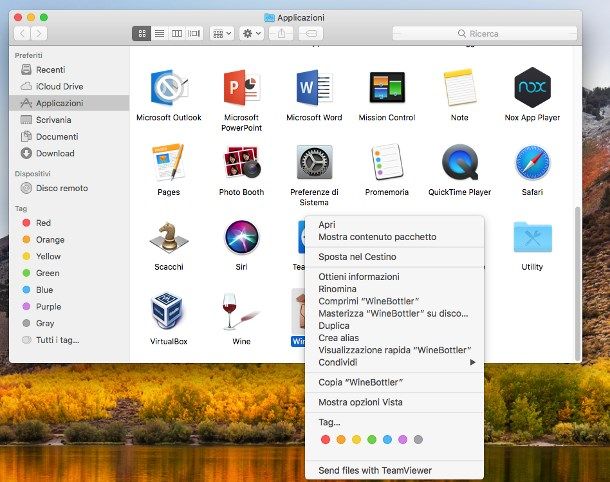Viewport: 610px width, 482px height.
Task: Select the VirtualBox app icon
Action: (x=167, y=311)
